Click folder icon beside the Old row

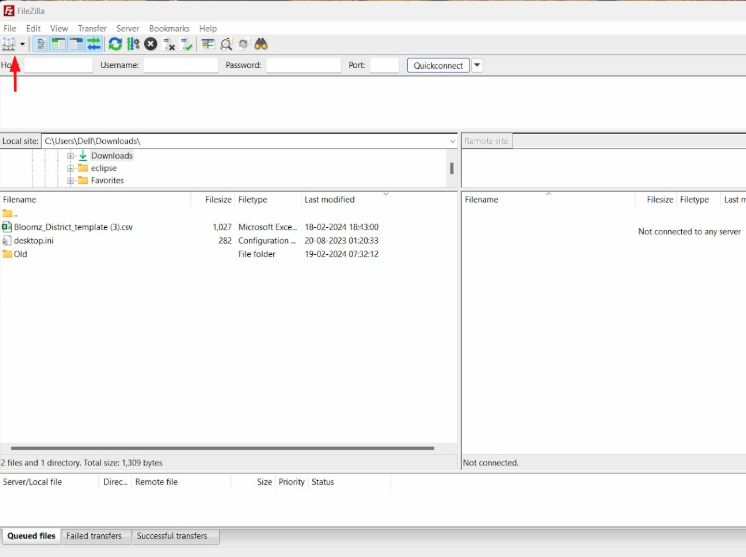pos(7,254)
